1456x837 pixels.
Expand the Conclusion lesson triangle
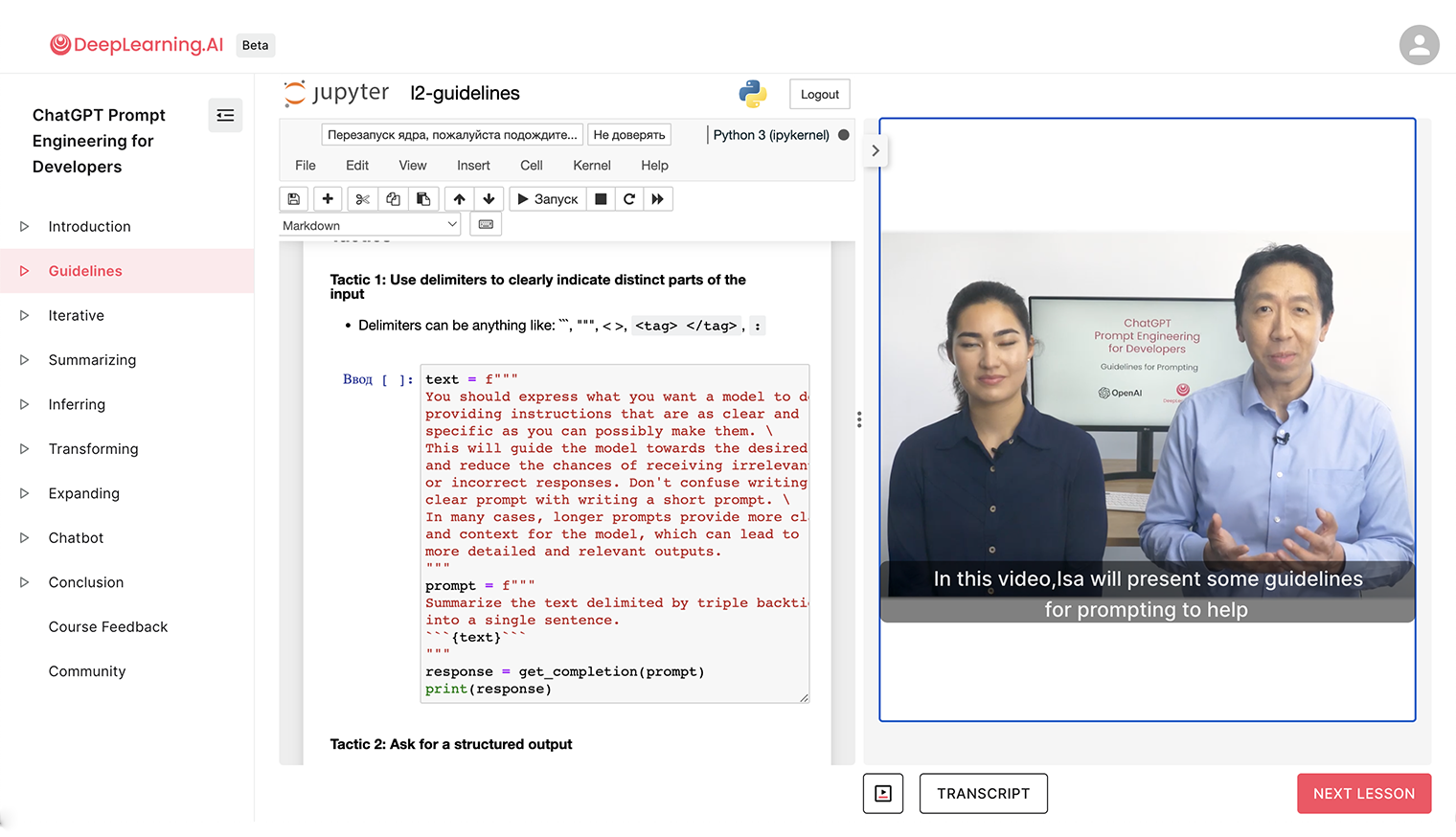tap(25, 583)
